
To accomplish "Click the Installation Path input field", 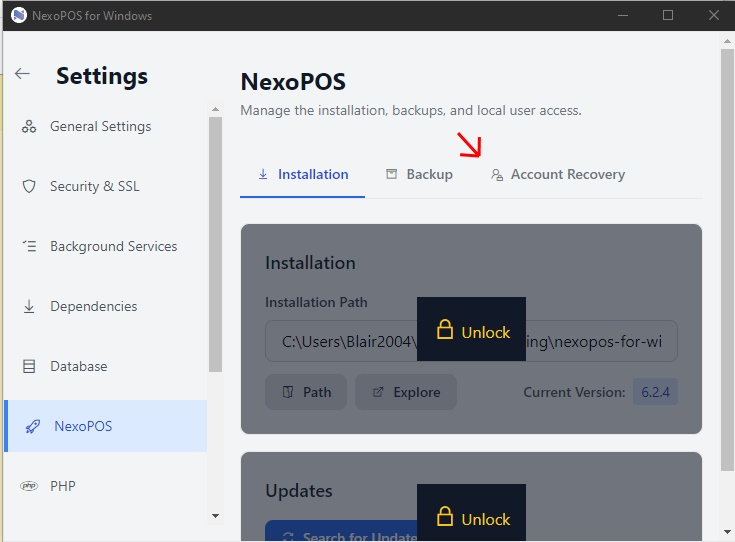I will [x=472, y=341].
